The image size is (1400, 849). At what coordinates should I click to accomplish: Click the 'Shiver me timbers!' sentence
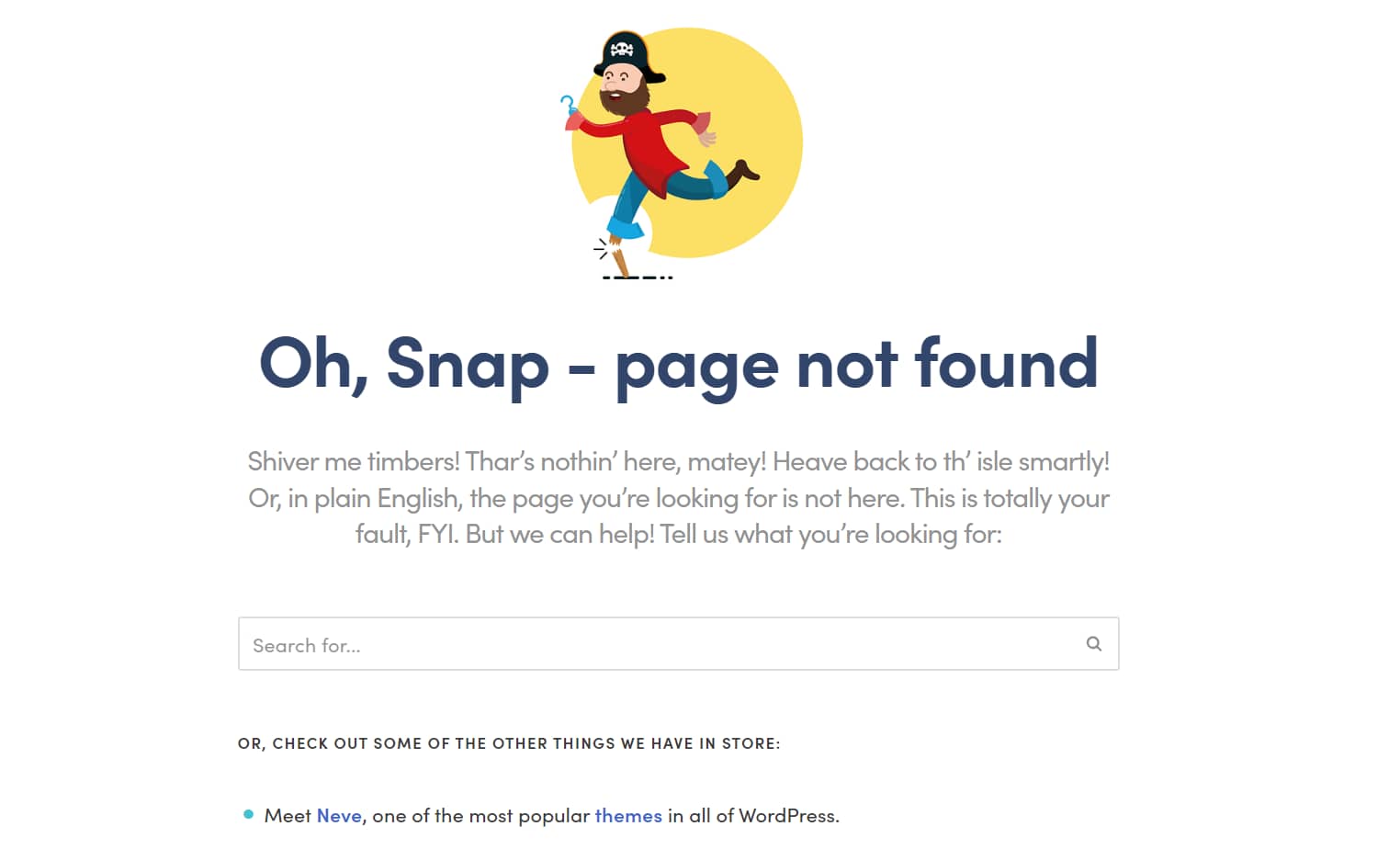pos(354,461)
